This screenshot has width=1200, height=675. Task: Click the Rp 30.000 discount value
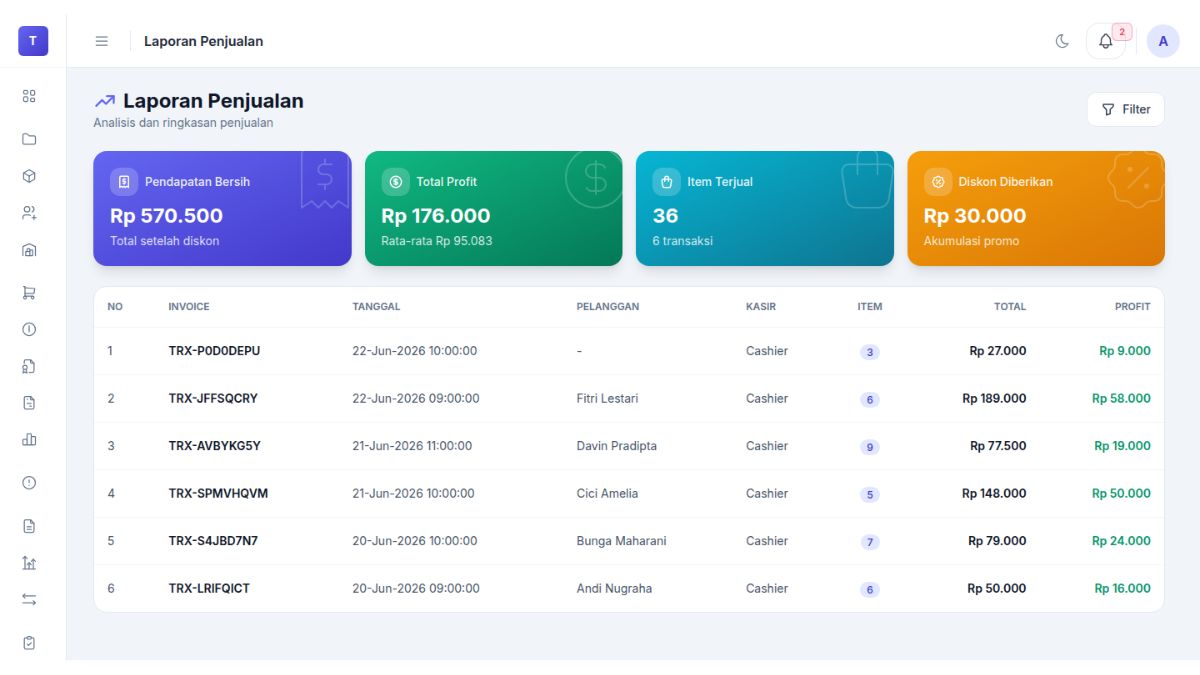(975, 215)
